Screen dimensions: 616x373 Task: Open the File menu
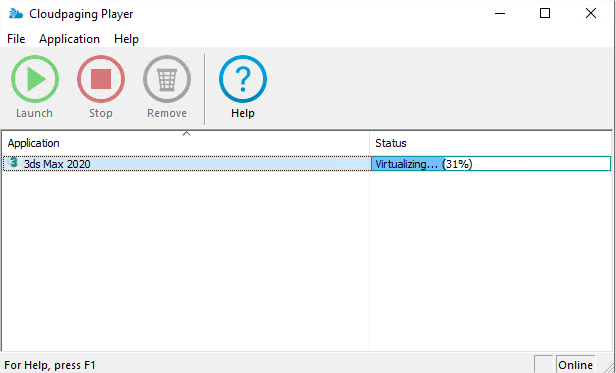tap(16, 39)
